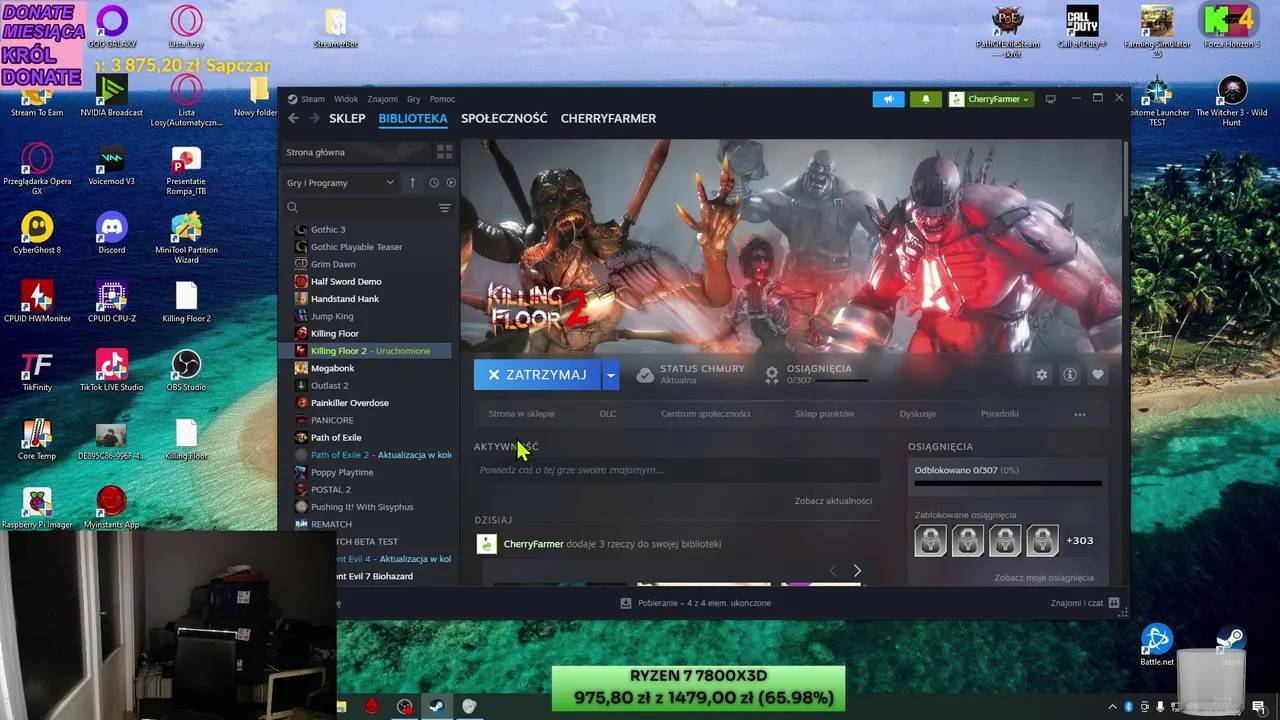Screen dimensions: 1280x720
Task: Go forward with the Steam forward arrow
Action: pyautogui.click(x=314, y=118)
